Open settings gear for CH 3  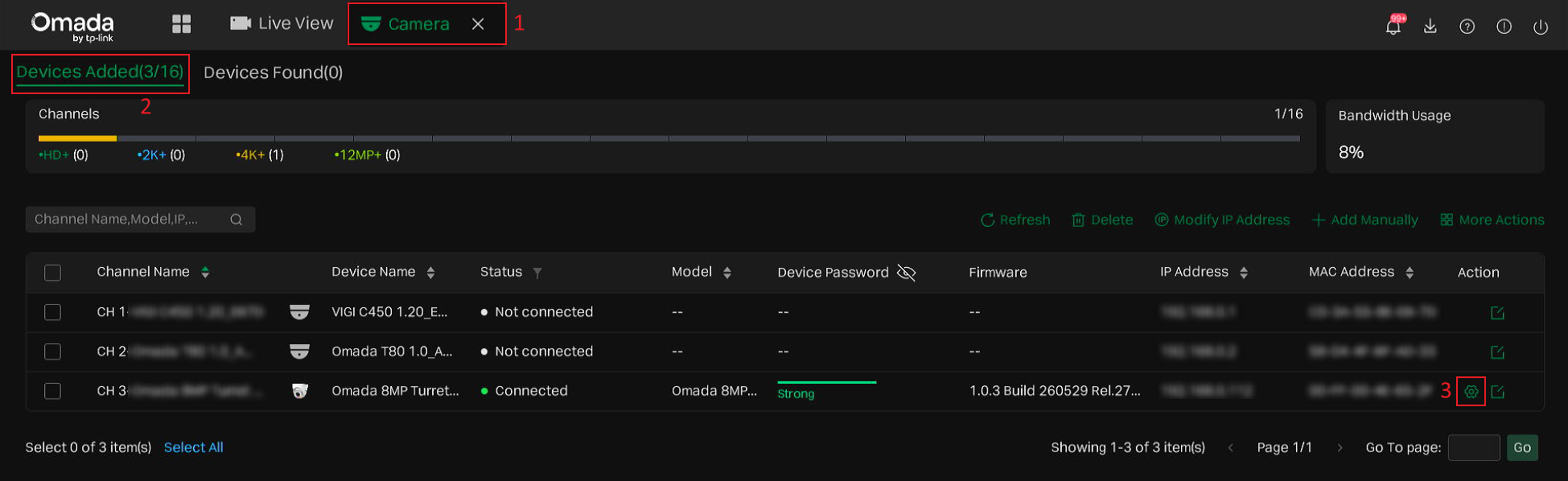click(1471, 391)
